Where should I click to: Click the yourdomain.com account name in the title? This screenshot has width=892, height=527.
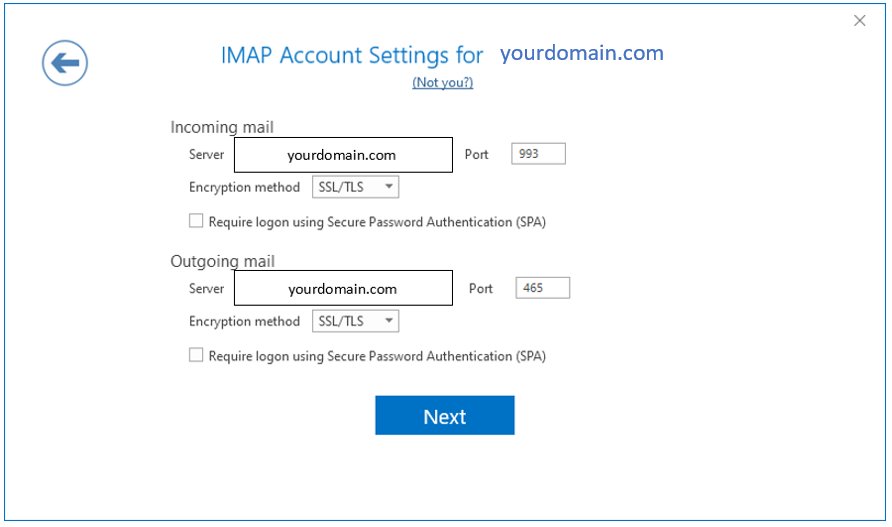tap(582, 53)
